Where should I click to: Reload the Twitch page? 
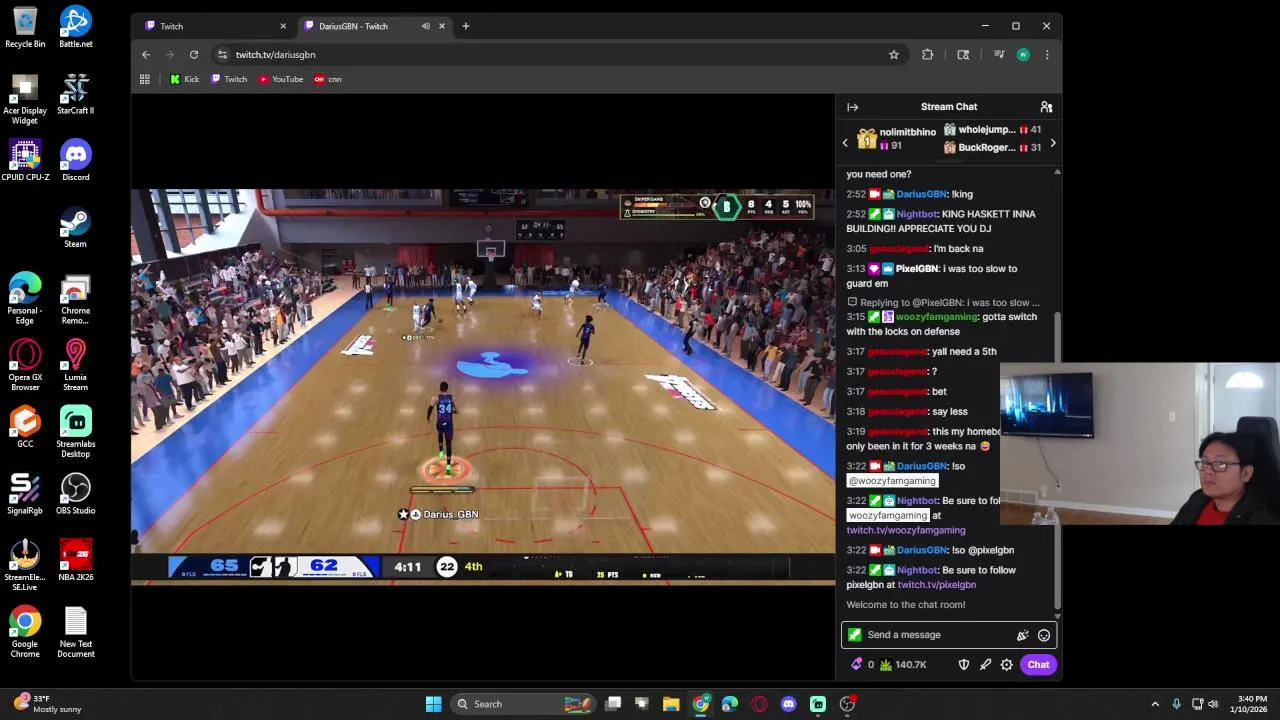[x=194, y=55]
